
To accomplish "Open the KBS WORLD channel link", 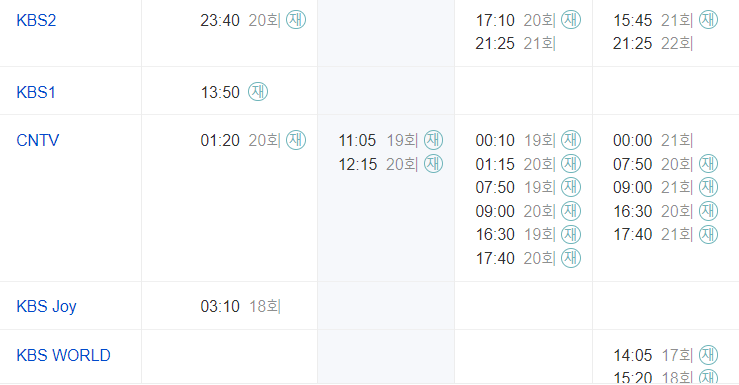I will [x=64, y=355].
